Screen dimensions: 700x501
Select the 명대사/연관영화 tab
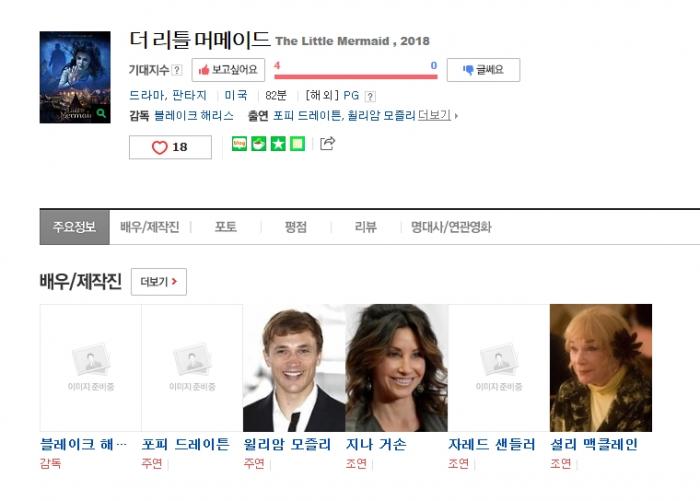click(x=451, y=227)
